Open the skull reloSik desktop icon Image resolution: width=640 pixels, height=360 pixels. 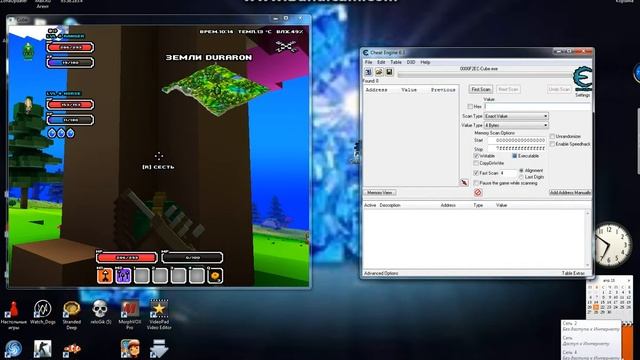(x=100, y=312)
